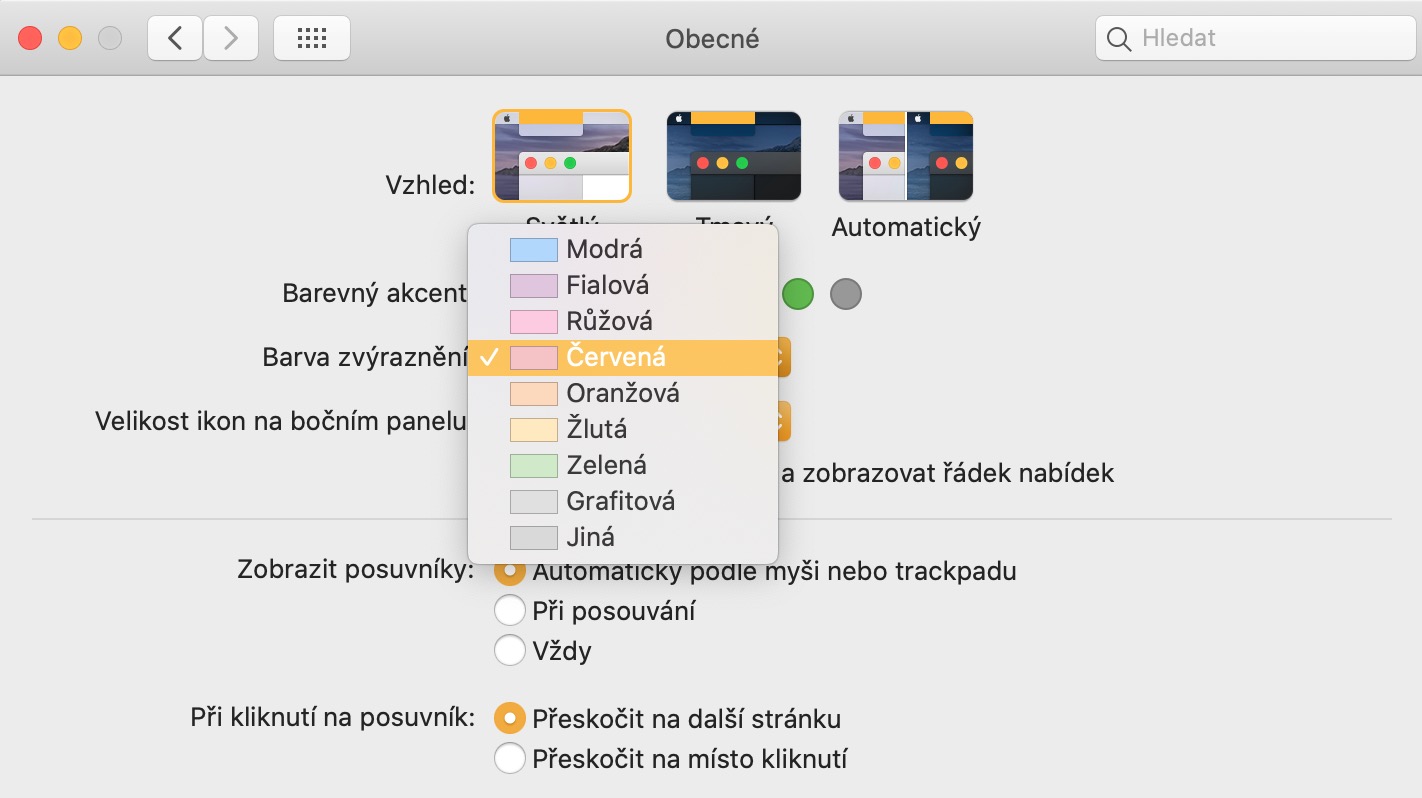The height and width of the screenshot is (798, 1422).
Task: Choose Oranžová in the dropdown list
Action: pyautogui.click(x=622, y=393)
